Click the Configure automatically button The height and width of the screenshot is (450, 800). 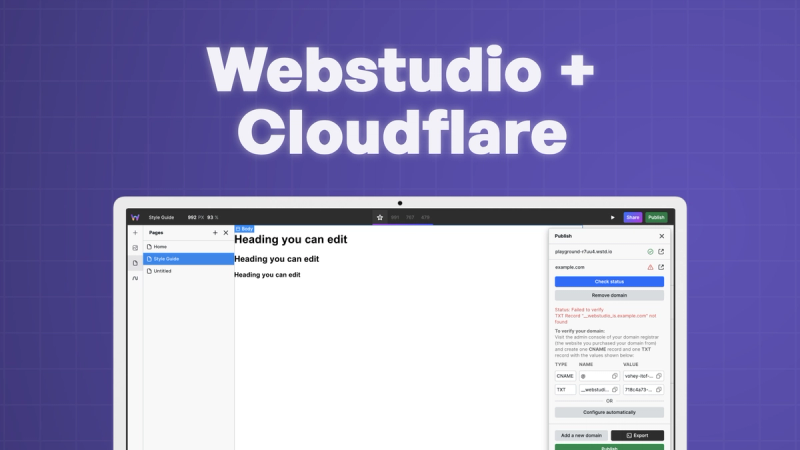coord(609,412)
